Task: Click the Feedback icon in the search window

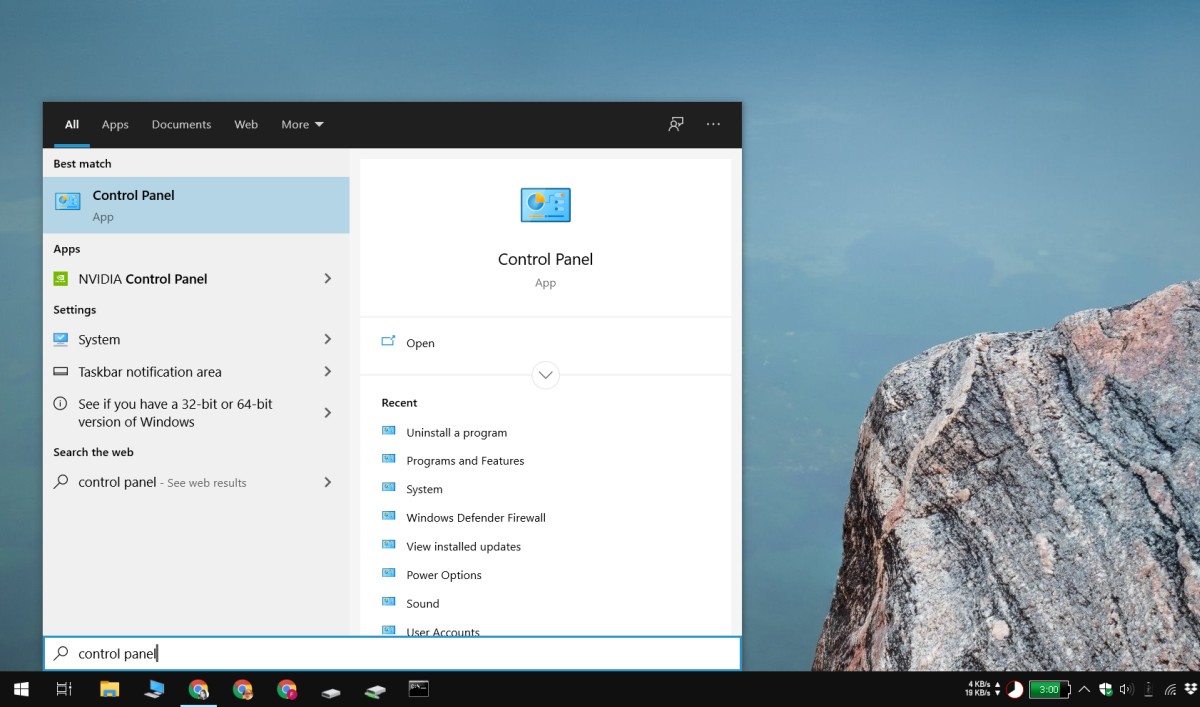Action: click(675, 124)
